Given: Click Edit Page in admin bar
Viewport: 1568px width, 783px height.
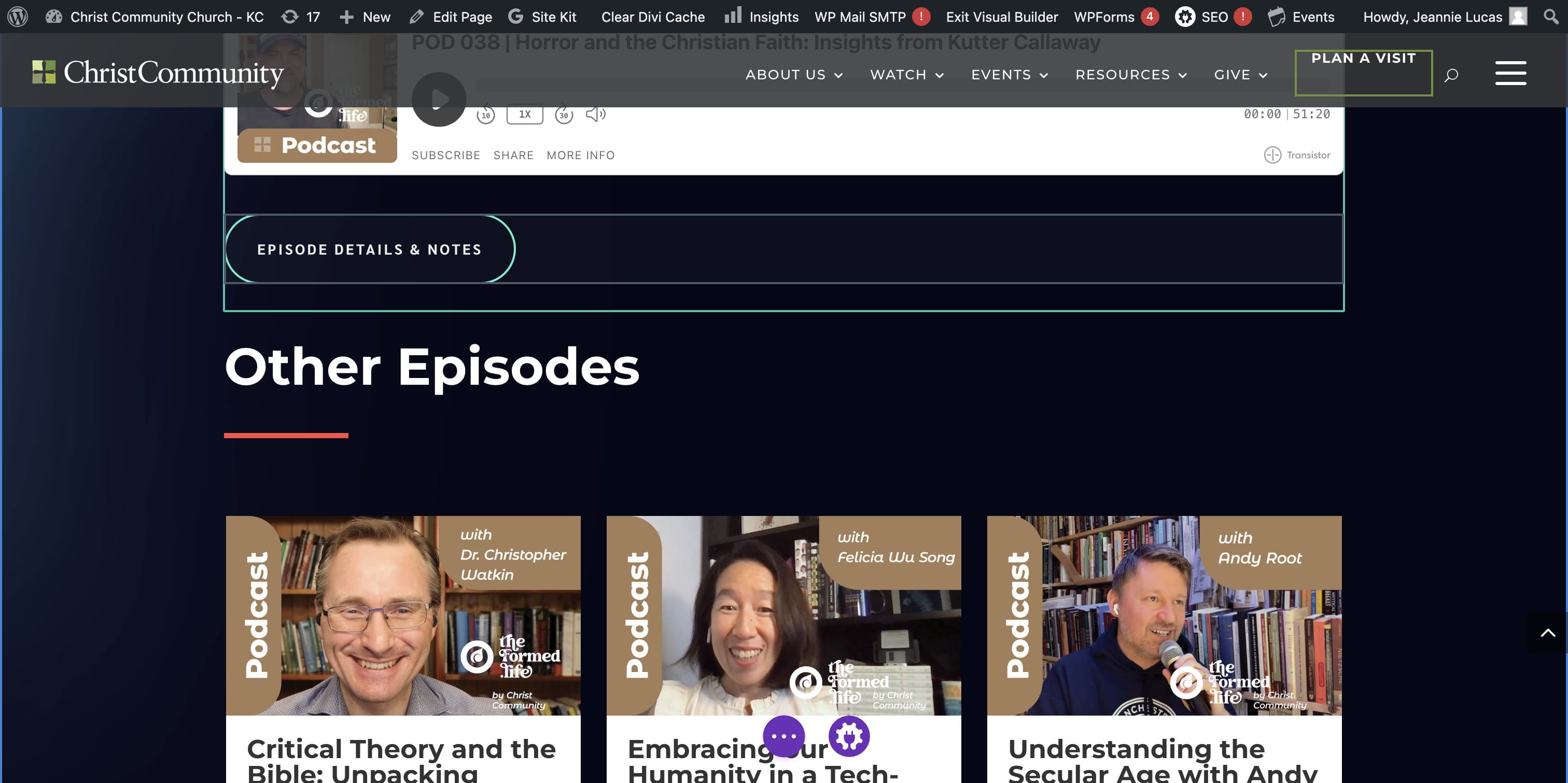Looking at the screenshot, I should pyautogui.click(x=451, y=17).
